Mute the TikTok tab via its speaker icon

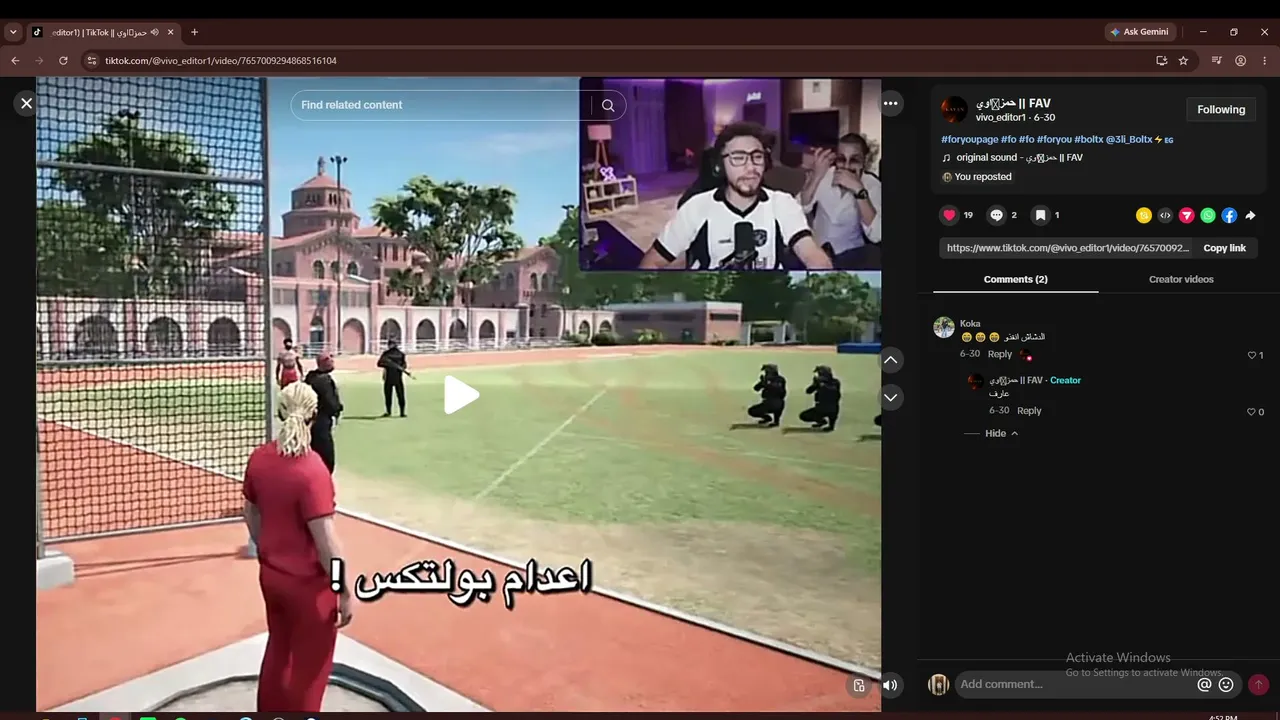[154, 32]
